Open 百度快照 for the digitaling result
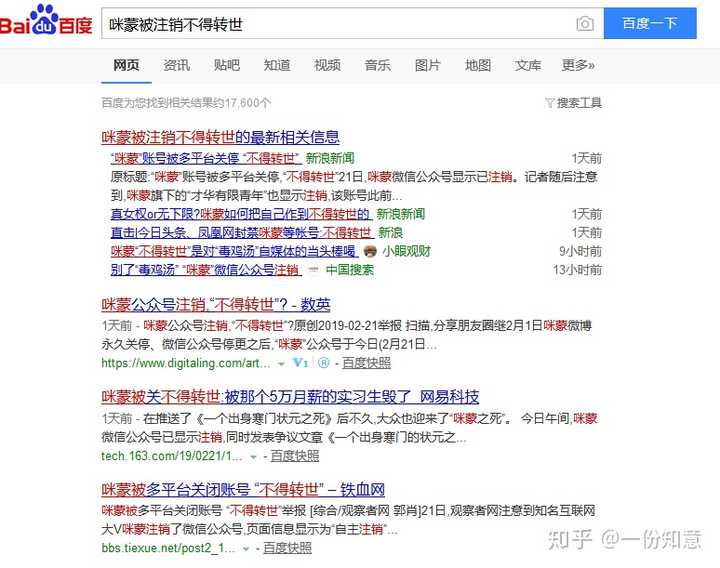This screenshot has width=720, height=568. point(366,363)
